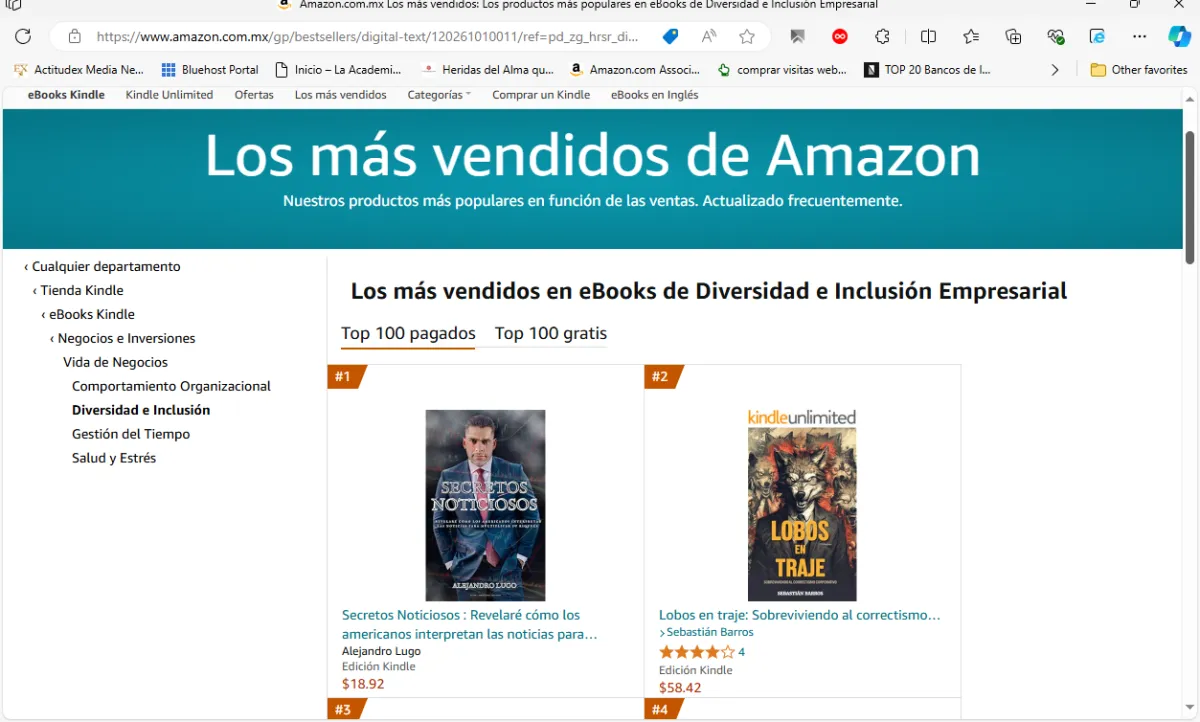Open Kindle Unlimited menu item
Viewport: 1200px width, 722px height.
tap(169, 95)
